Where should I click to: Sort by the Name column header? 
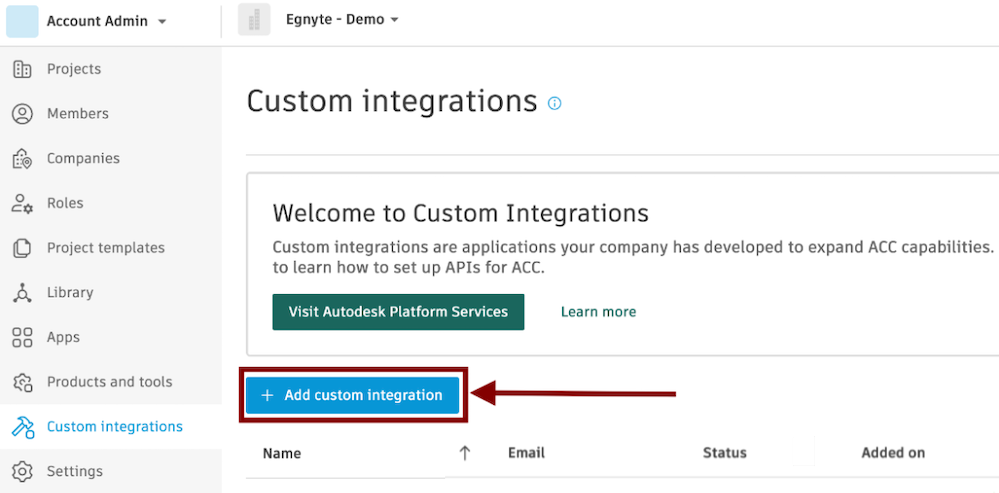tap(282, 454)
